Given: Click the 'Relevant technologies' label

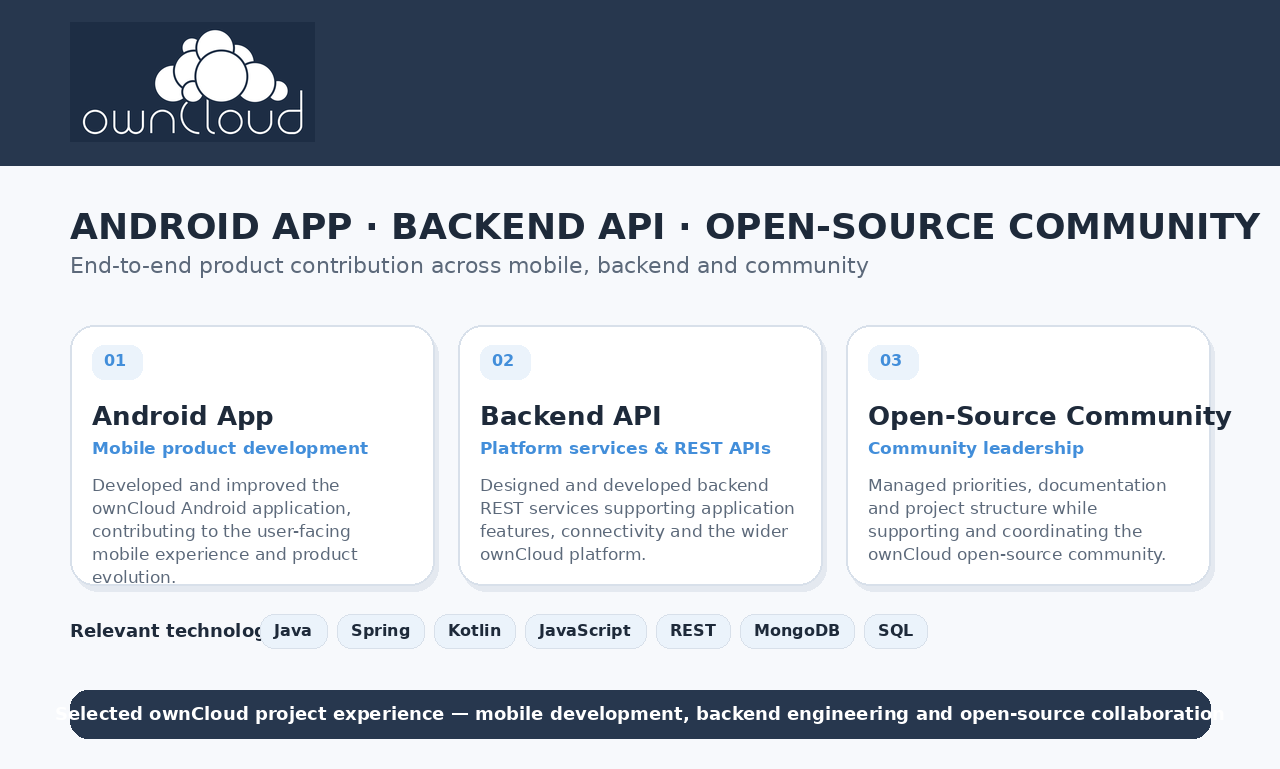Looking at the screenshot, I should click(x=166, y=631).
